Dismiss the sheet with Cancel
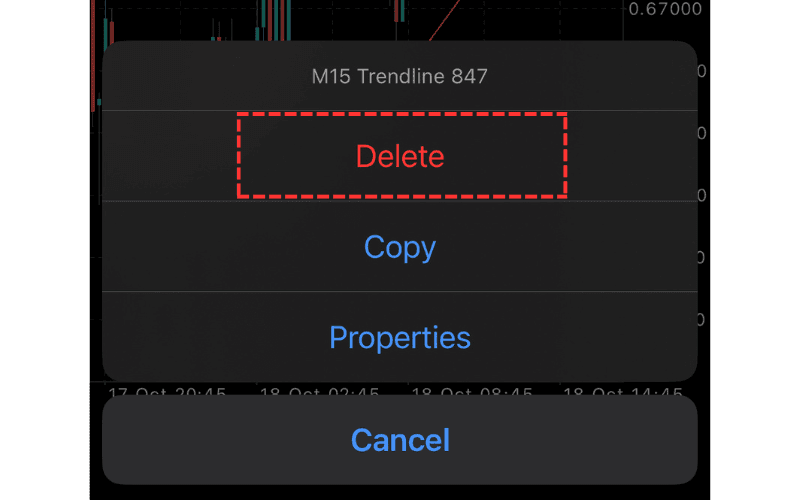Image resolution: width=800 pixels, height=500 pixels. 400,440
